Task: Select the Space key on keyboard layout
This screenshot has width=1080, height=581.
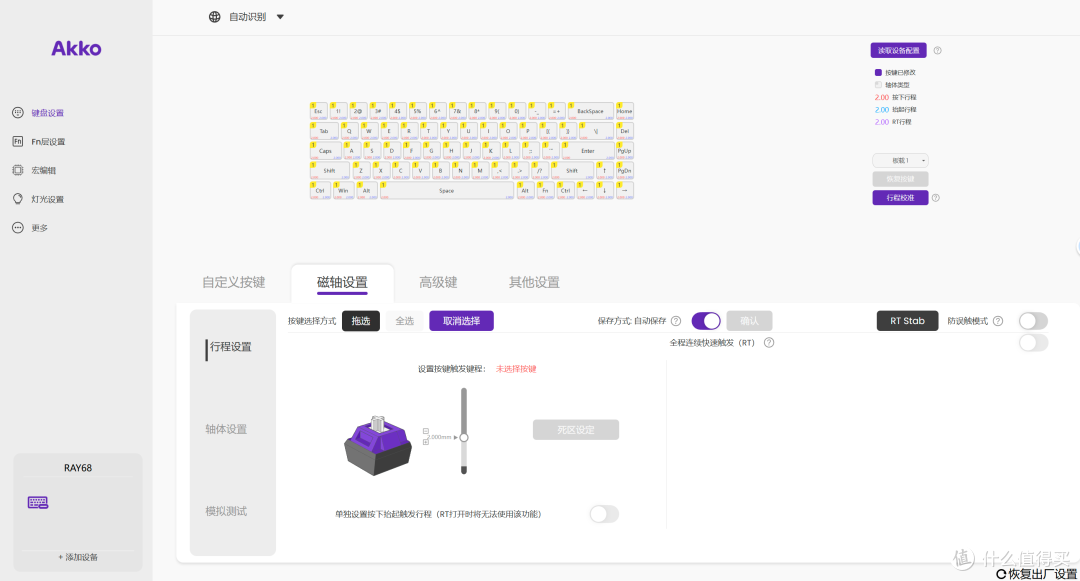Action: coord(446,191)
